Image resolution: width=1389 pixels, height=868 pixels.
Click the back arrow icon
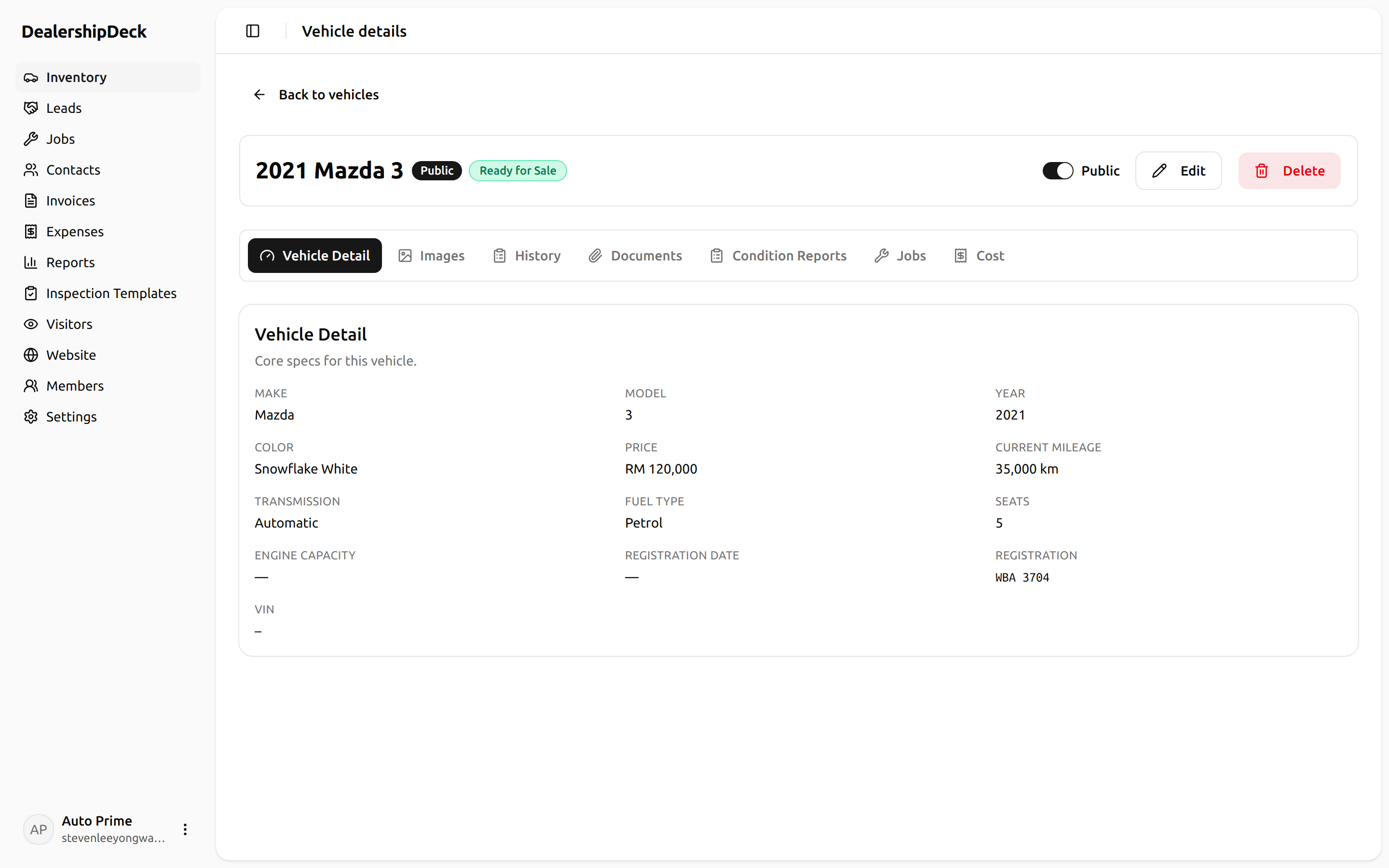tap(259, 95)
